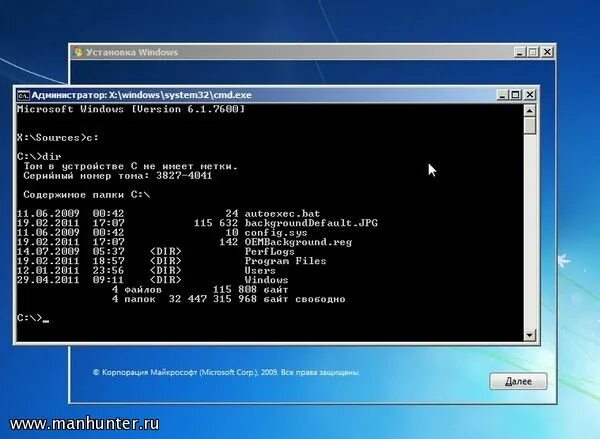The width and height of the screenshot is (600, 439).
Task: Click the X:\Sources>c: command line
Action: 58,138
